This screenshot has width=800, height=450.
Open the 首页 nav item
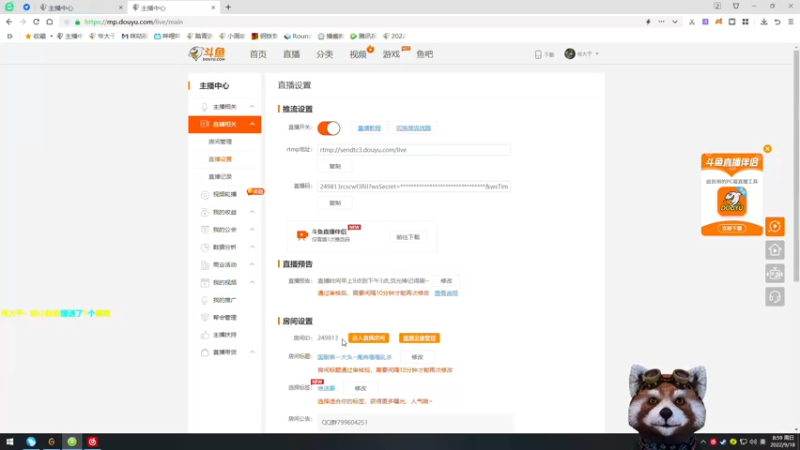(x=258, y=54)
